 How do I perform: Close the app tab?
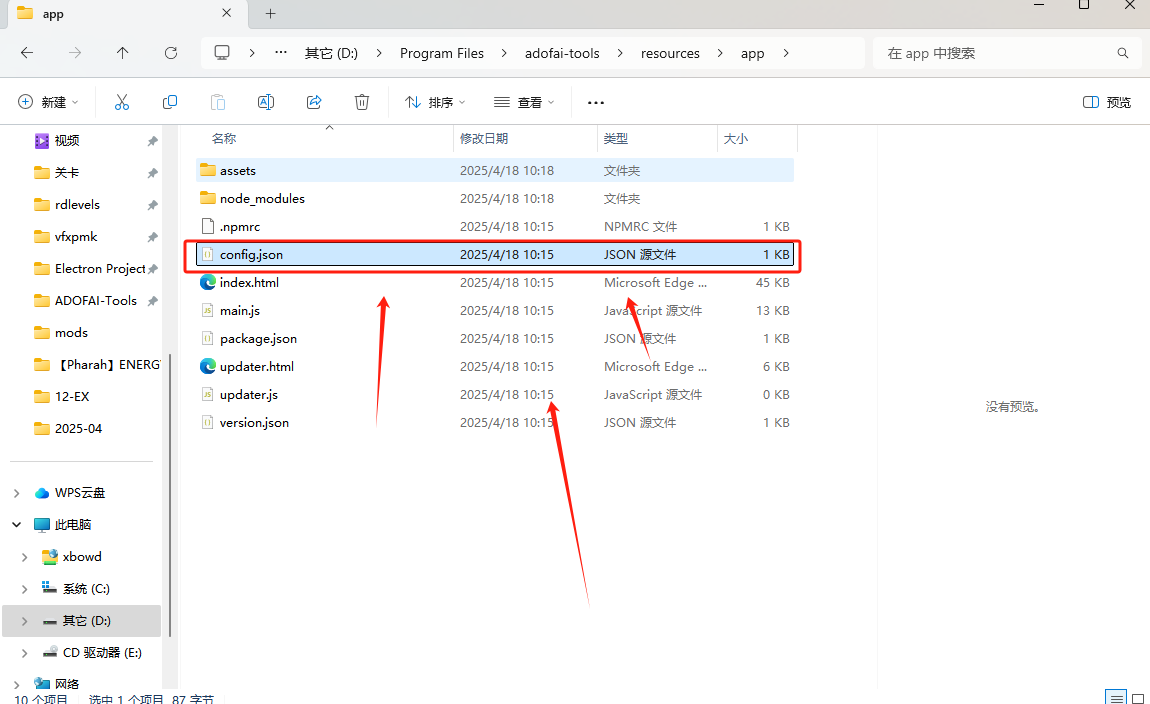coord(227,13)
